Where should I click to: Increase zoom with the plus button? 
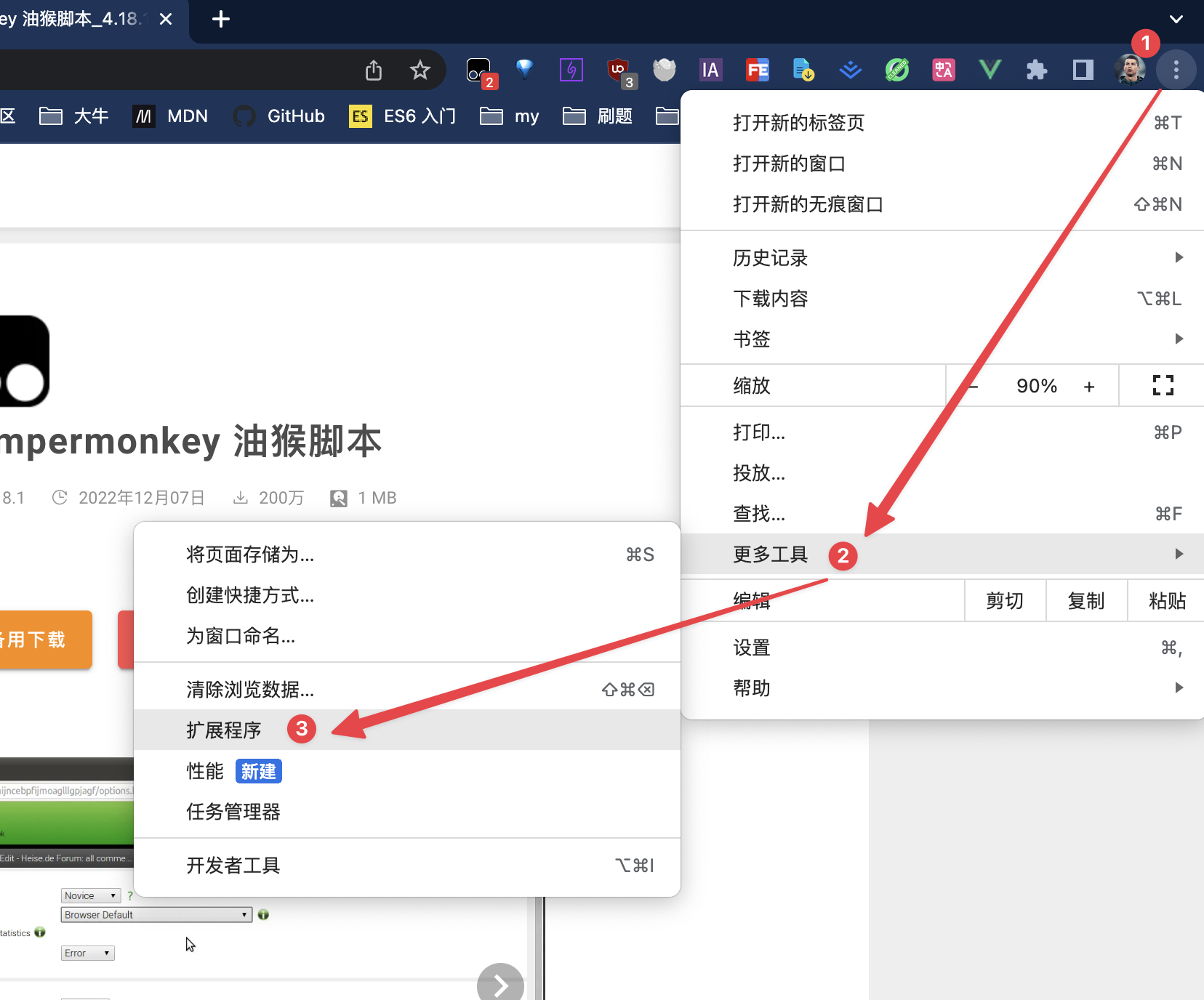pyautogui.click(x=1089, y=387)
